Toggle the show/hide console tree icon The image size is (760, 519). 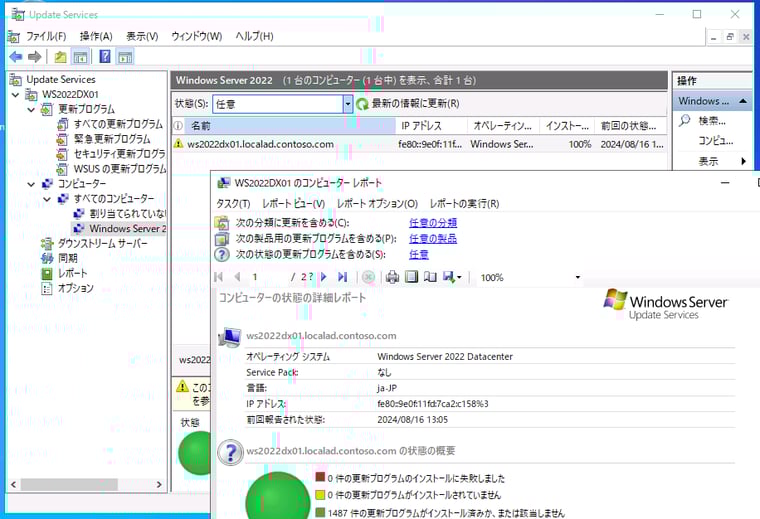pyautogui.click(x=80, y=57)
